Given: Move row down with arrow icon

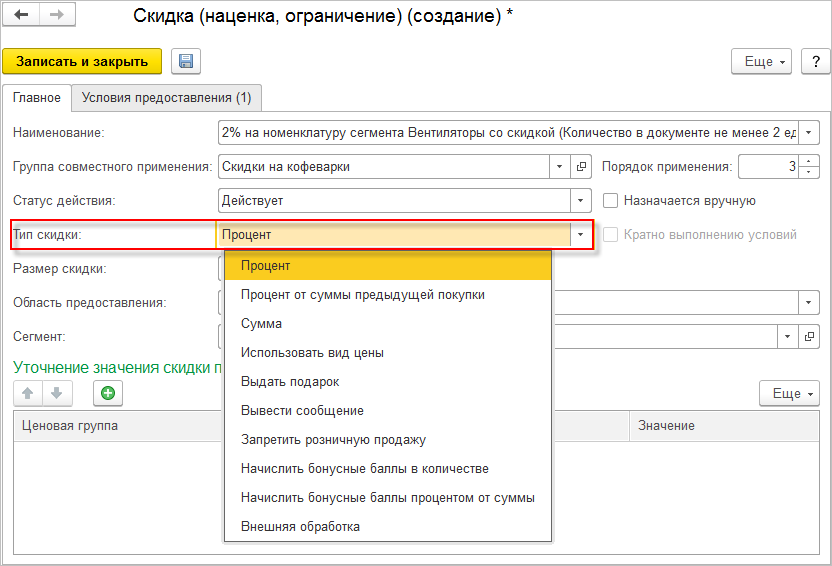Looking at the screenshot, I should click(x=56, y=393).
